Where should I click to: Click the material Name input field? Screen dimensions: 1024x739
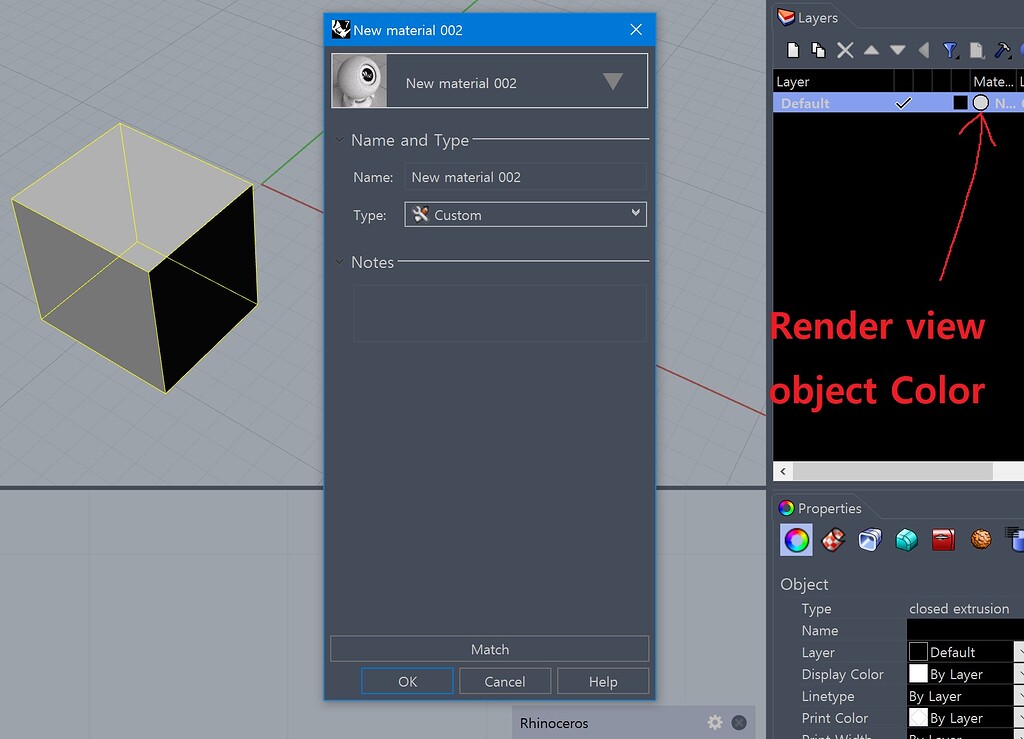click(525, 176)
